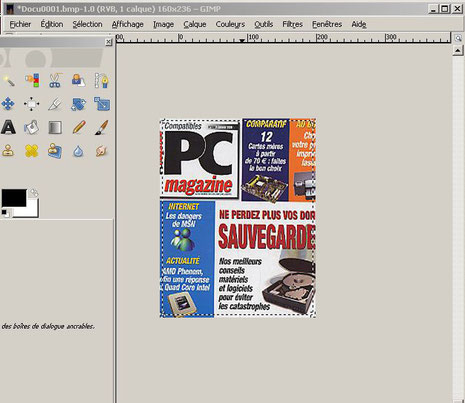Image resolution: width=465 pixels, height=403 pixels.
Task: Select the Clone stamp tool
Action: coord(8,151)
